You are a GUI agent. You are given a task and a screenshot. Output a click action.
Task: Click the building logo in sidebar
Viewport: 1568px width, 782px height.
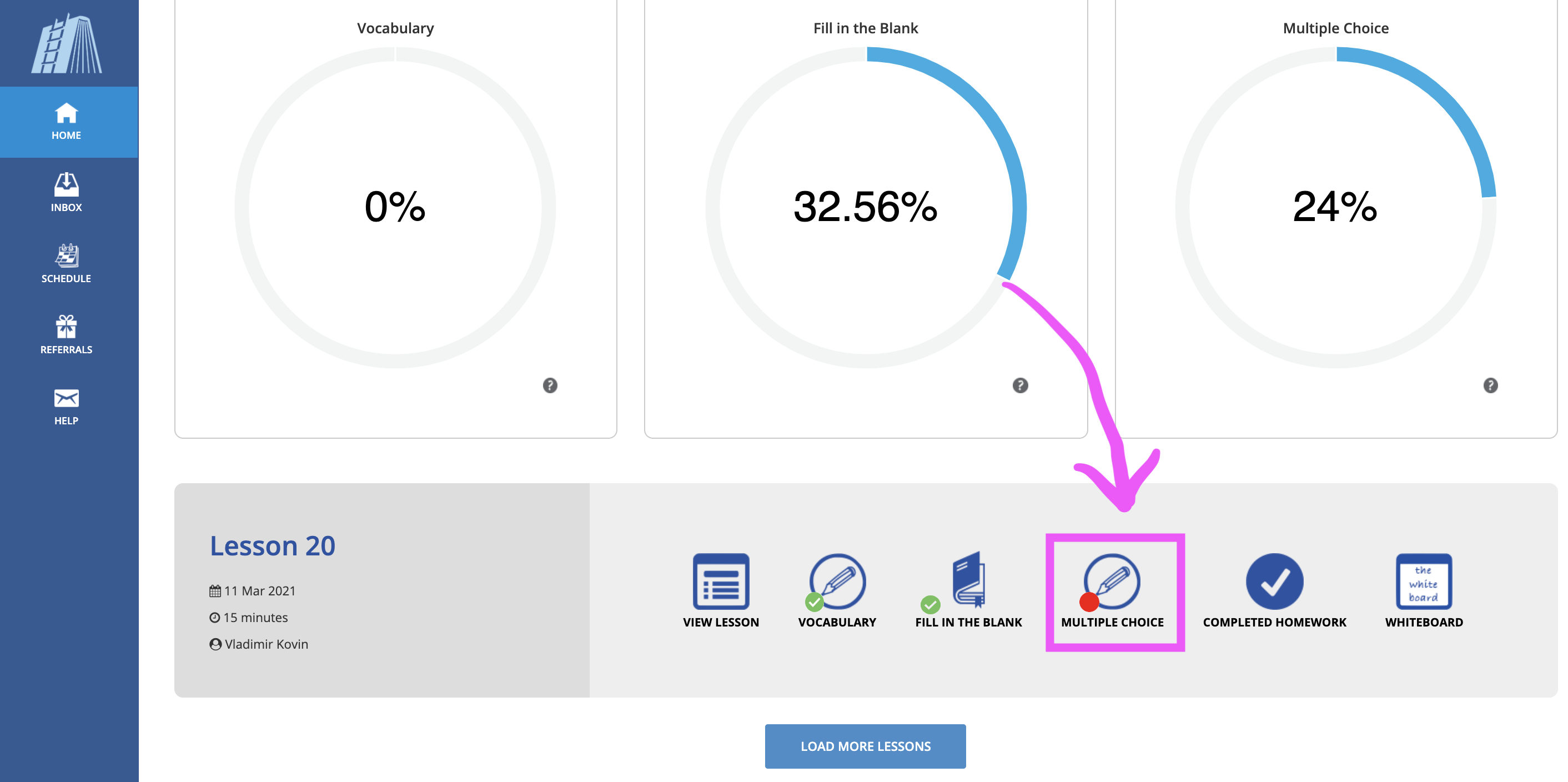[67, 44]
